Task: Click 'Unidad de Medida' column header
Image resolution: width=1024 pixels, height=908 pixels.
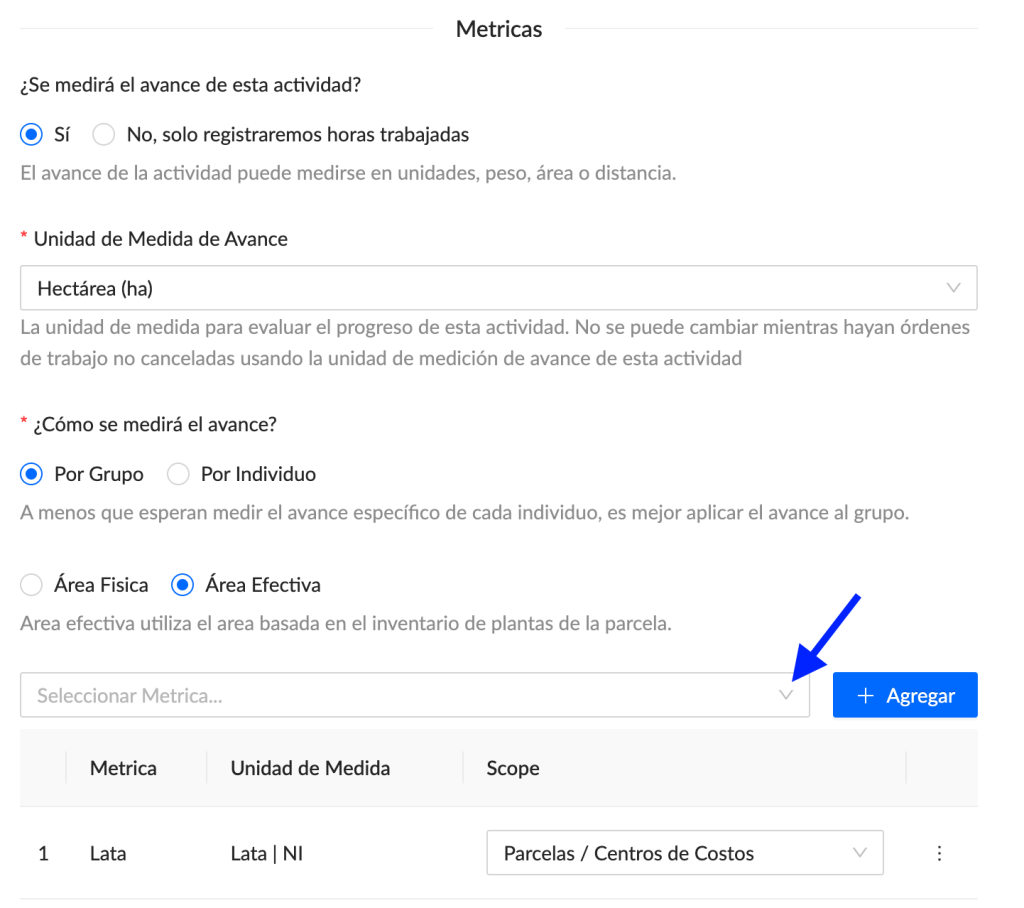Action: 310,768
